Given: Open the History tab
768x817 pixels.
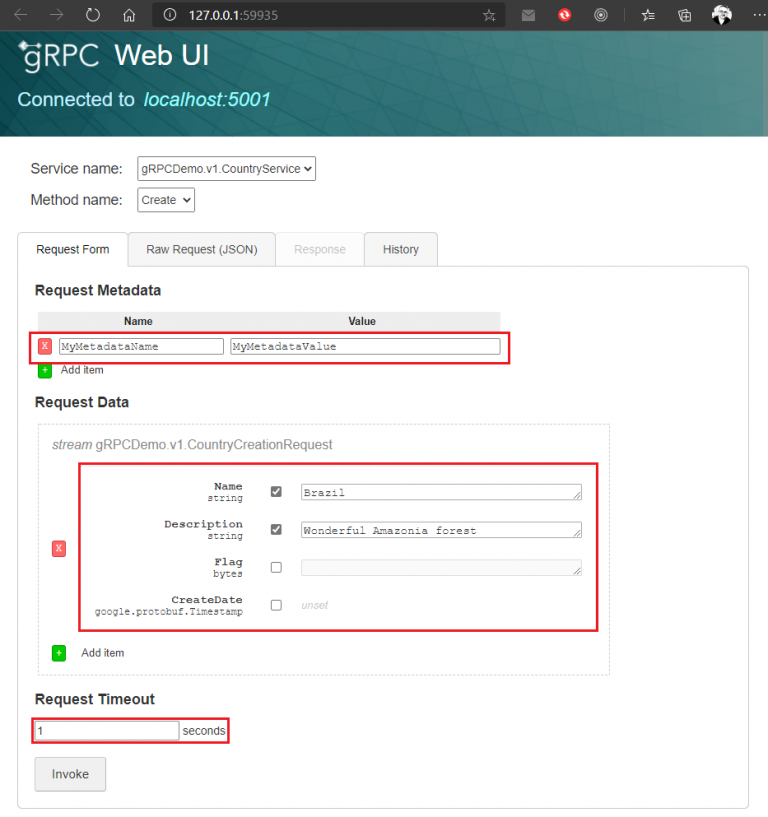Looking at the screenshot, I should pos(400,250).
